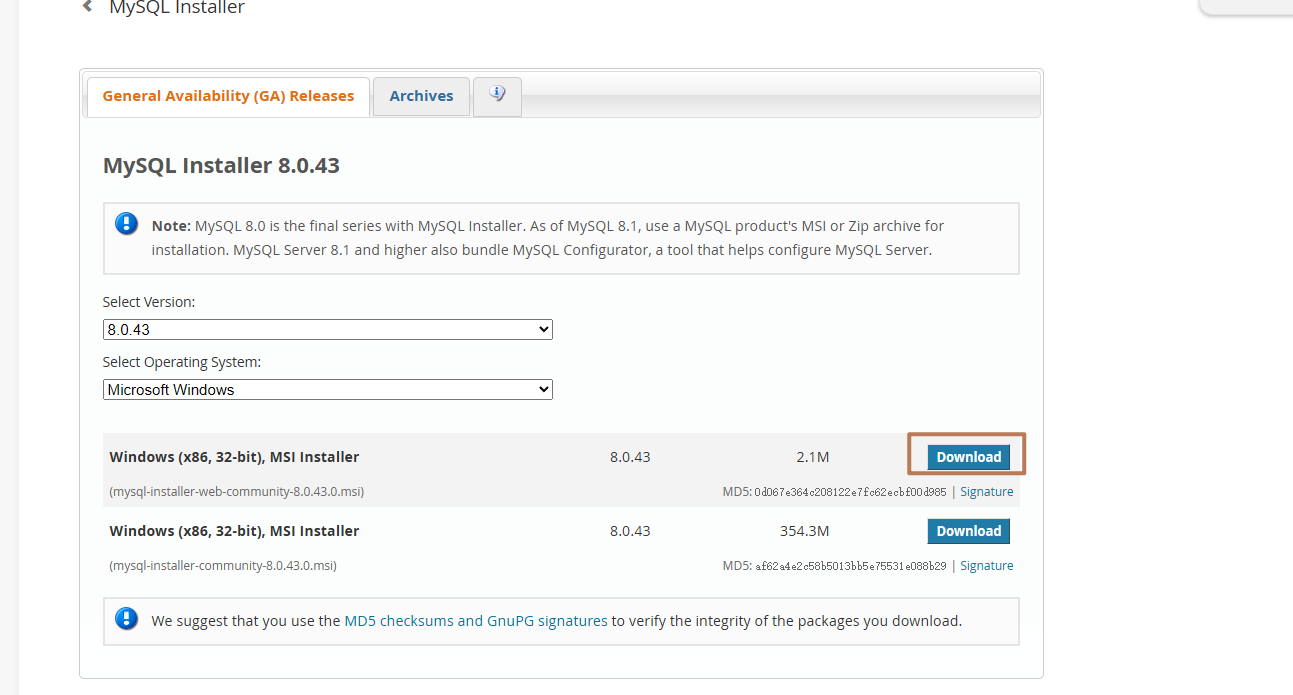The width and height of the screenshot is (1293, 695).
Task: Download the 2.1M web MSI installer
Action: point(968,457)
